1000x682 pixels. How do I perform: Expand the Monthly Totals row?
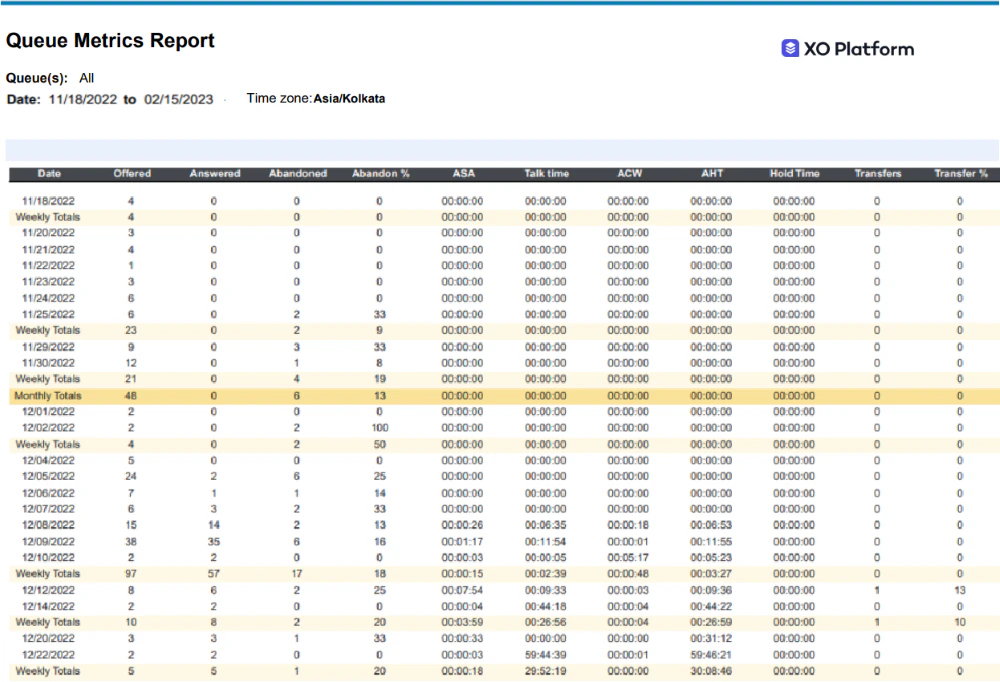click(46, 395)
